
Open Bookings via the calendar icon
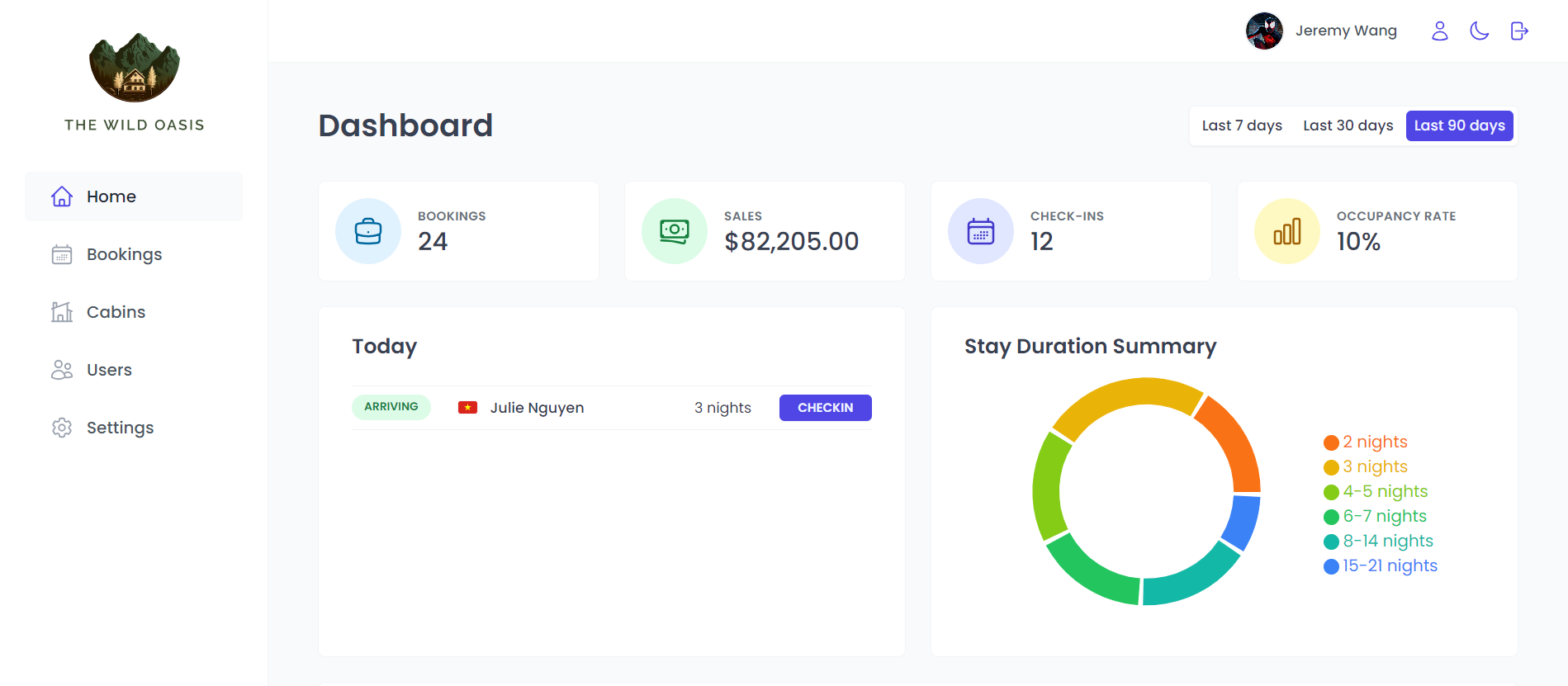pos(62,254)
